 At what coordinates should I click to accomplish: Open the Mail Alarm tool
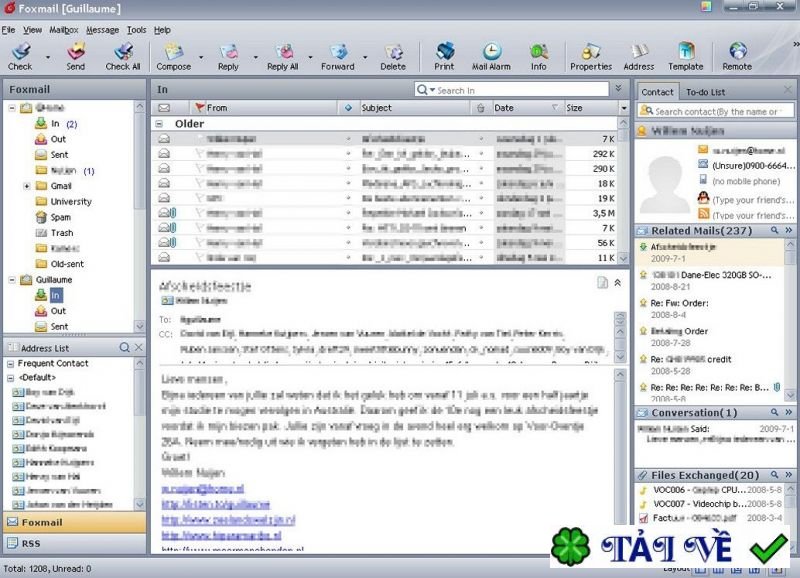pyautogui.click(x=491, y=56)
